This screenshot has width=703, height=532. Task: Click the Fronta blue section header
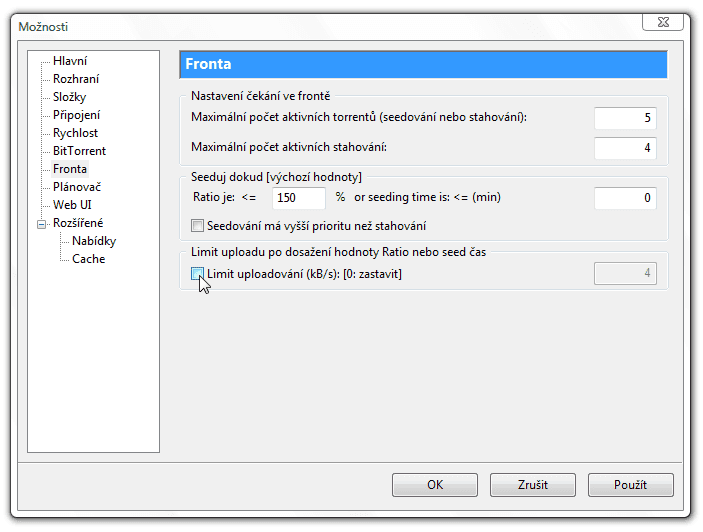click(423, 64)
